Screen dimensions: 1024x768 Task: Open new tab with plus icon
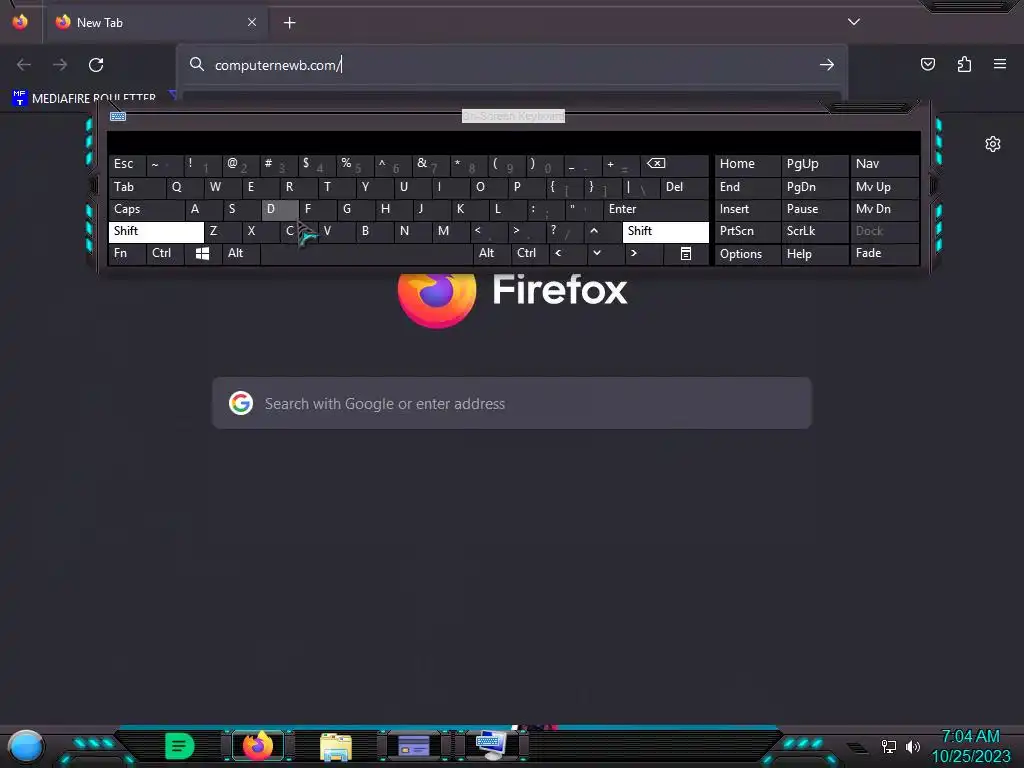[289, 23]
